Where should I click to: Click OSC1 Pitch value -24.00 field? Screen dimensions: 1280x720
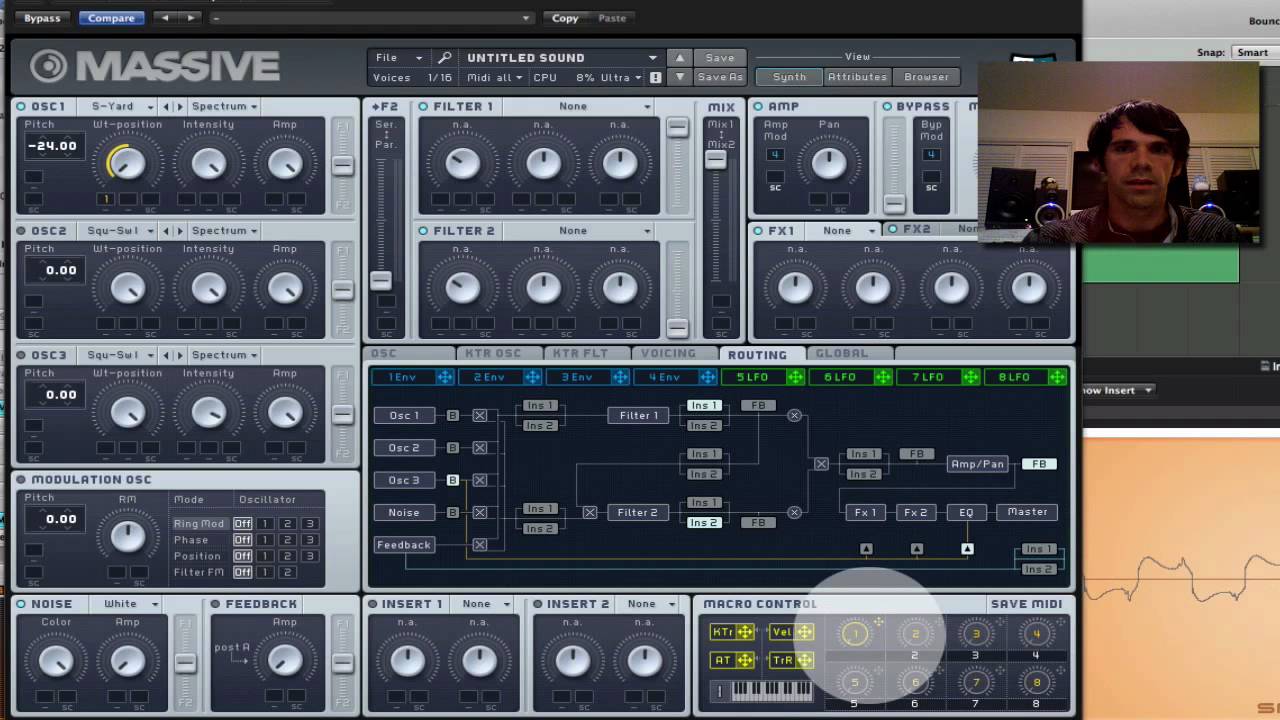52,146
